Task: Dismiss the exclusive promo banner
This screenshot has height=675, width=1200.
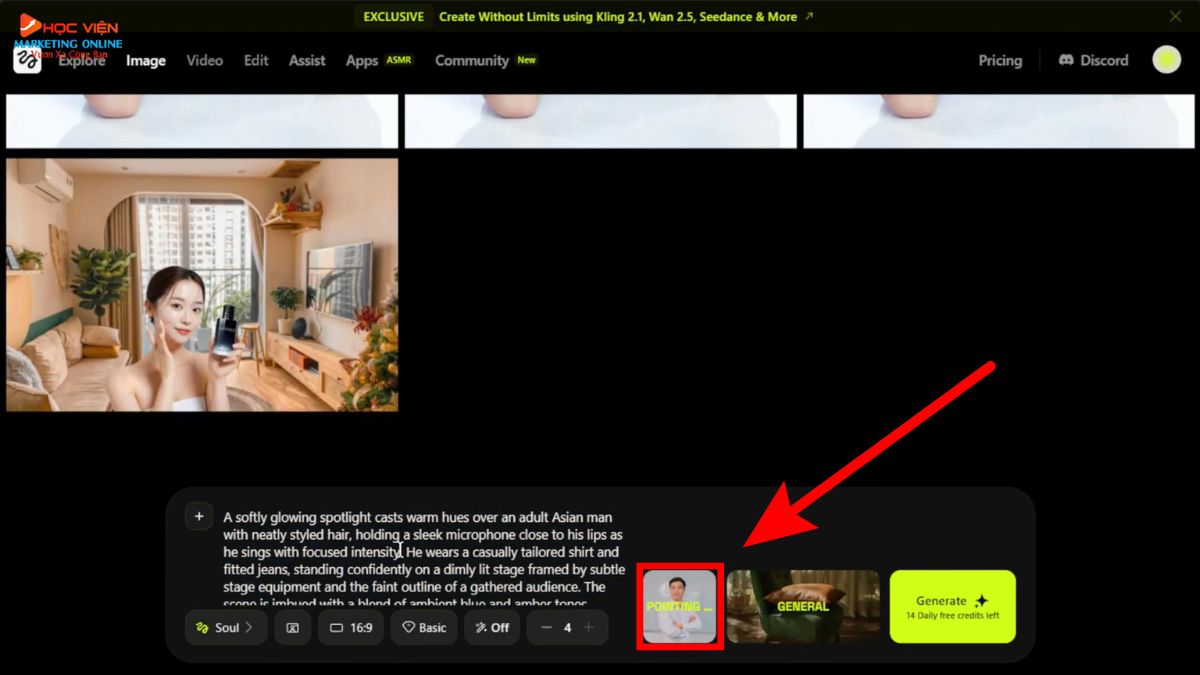Action: 1175,16
